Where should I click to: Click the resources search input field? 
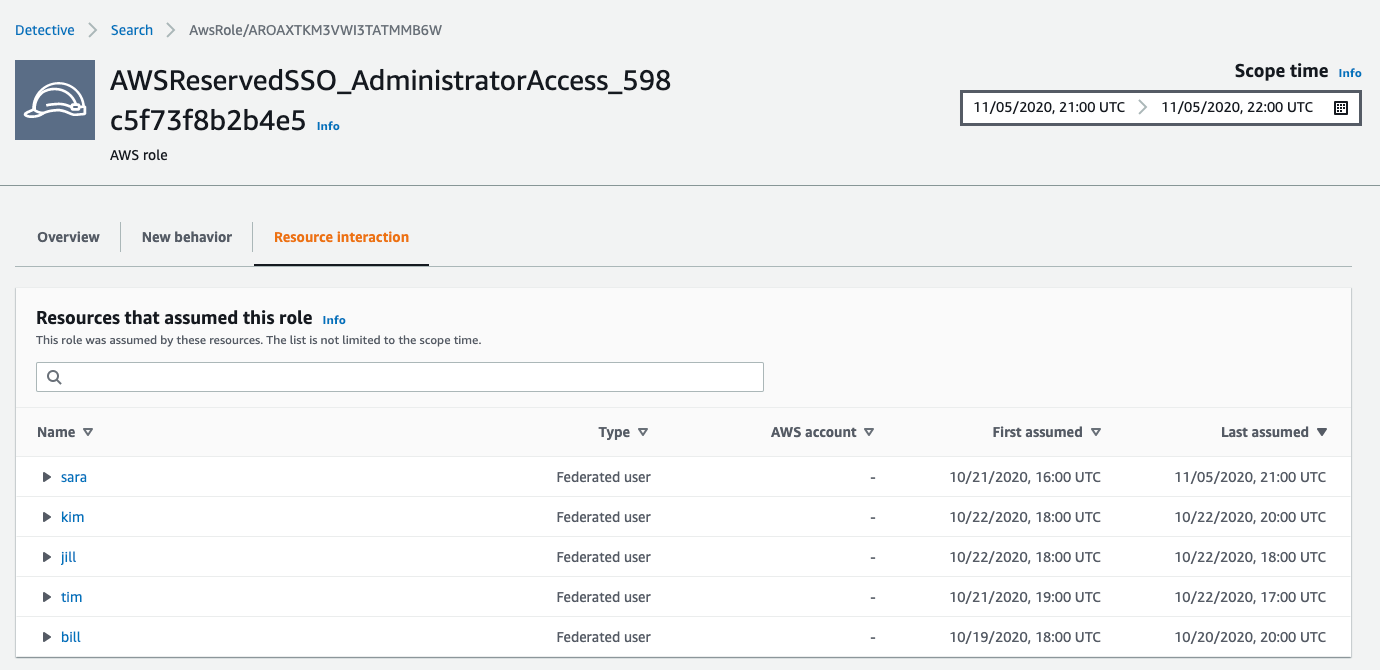click(400, 377)
